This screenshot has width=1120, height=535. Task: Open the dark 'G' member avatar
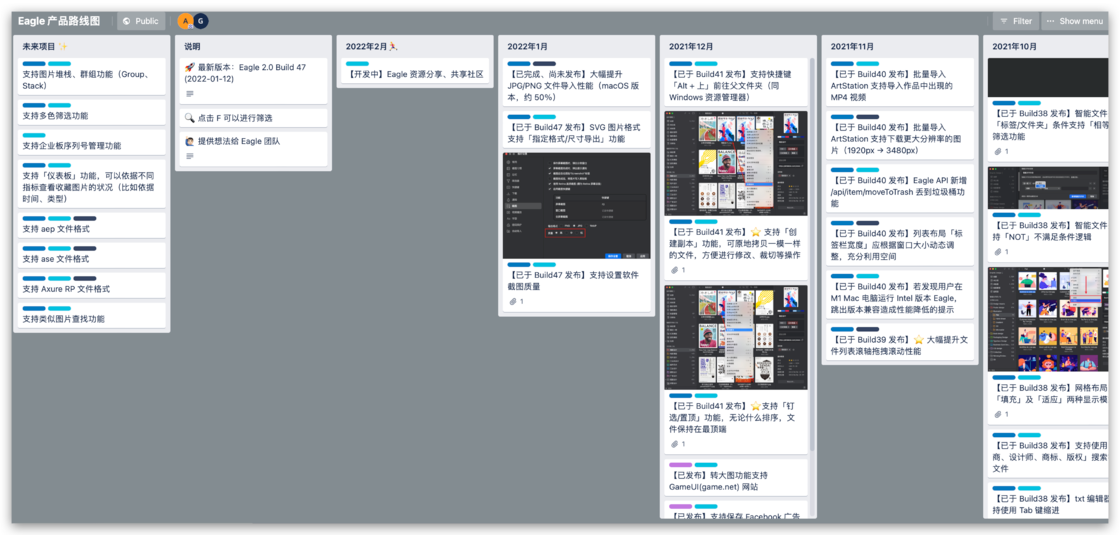(201, 21)
